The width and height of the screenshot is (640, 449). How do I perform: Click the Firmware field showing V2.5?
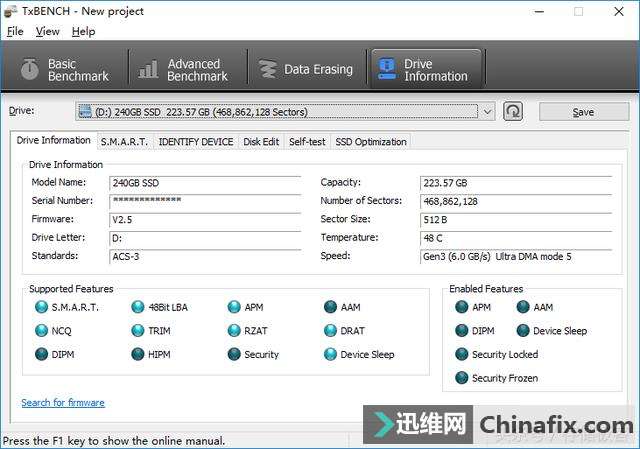205,220
